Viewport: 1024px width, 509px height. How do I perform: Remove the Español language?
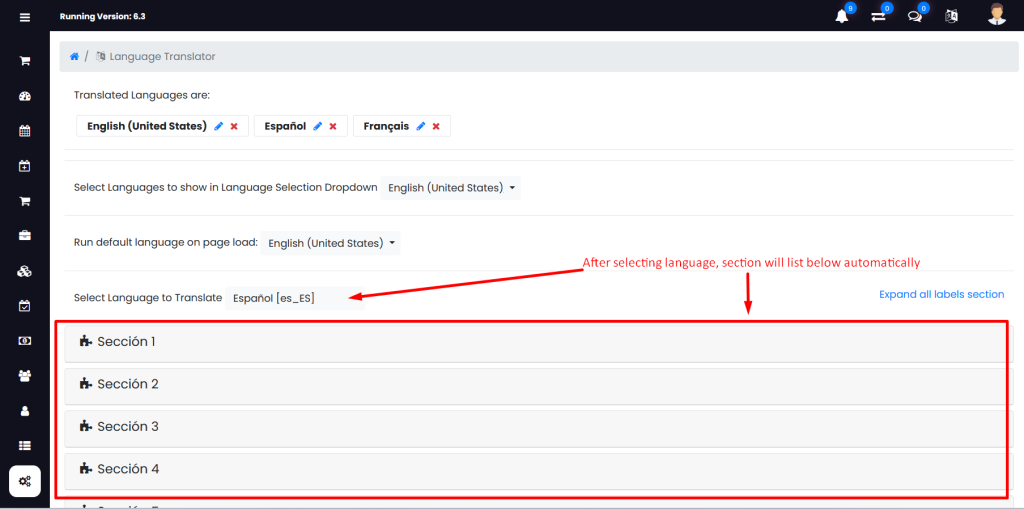(333, 126)
